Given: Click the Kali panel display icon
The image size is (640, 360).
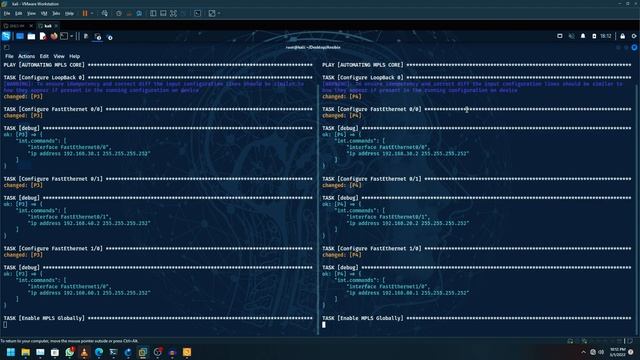Looking at the screenshot, I should pyautogui.click(x=560, y=36).
